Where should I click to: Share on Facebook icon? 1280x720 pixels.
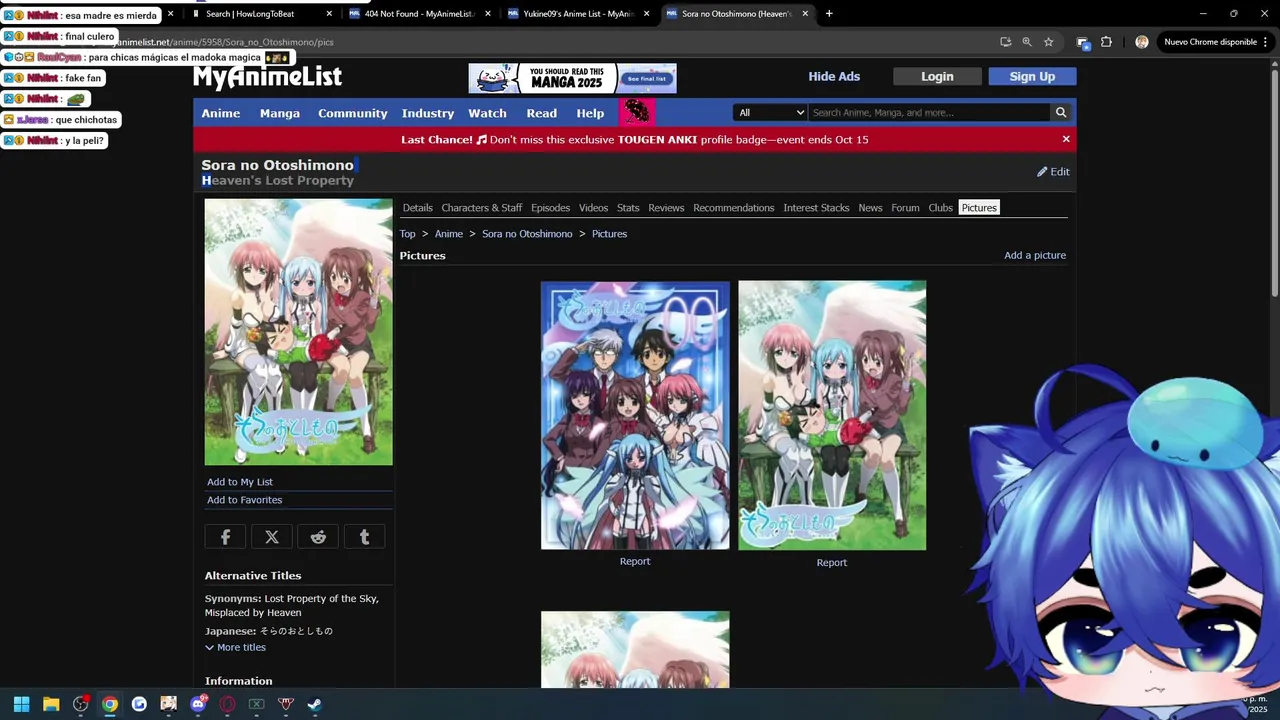pos(225,537)
